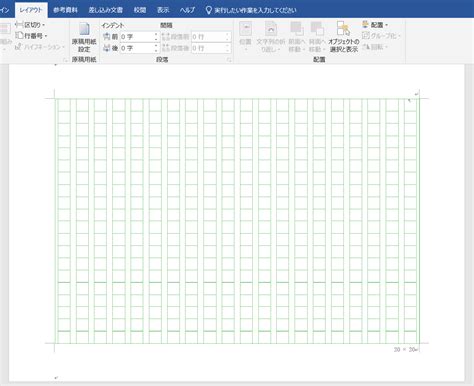Click the lightbulb search icon
The image size is (474, 386).
pos(209,10)
